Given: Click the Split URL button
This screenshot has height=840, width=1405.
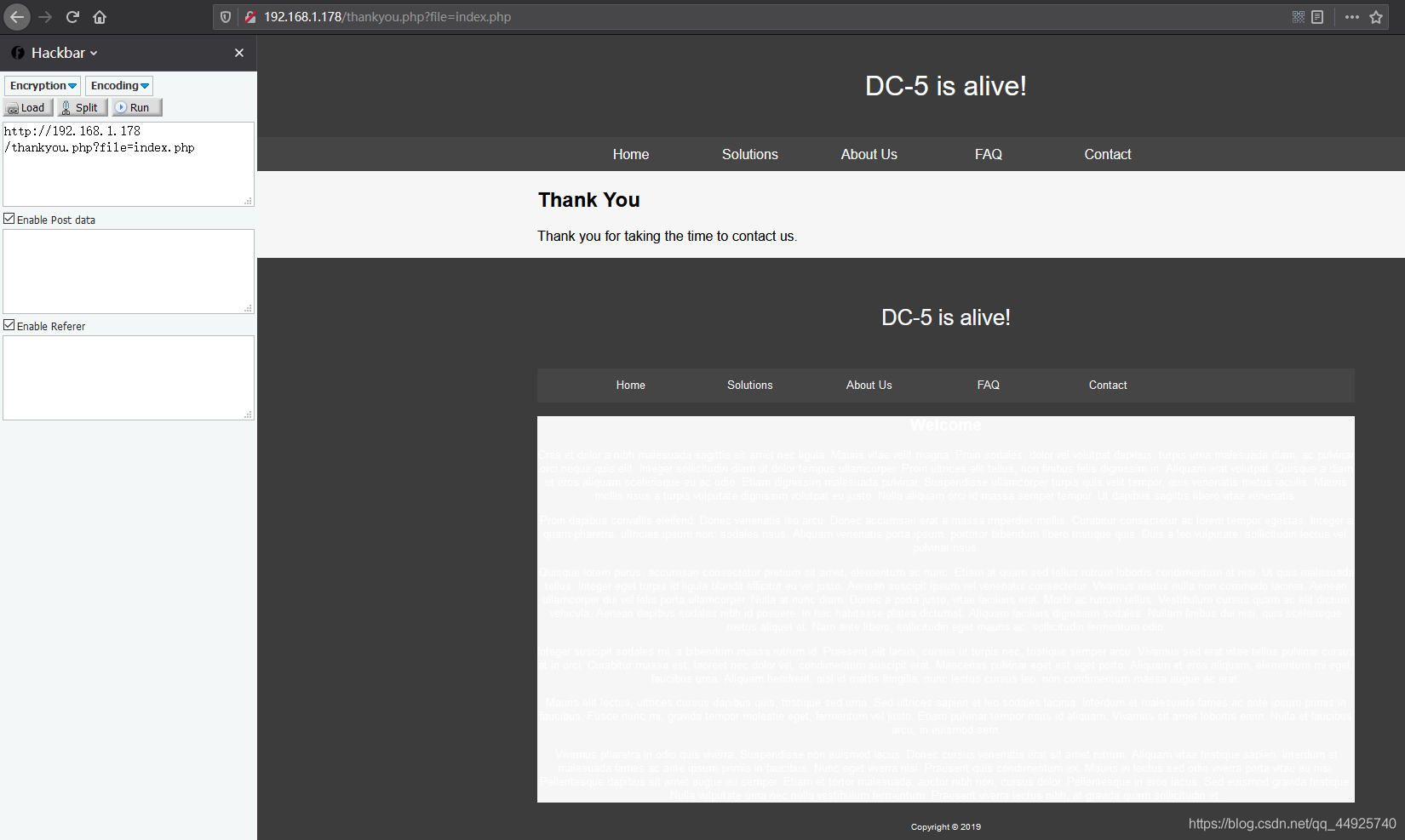Looking at the screenshot, I should pos(82,107).
